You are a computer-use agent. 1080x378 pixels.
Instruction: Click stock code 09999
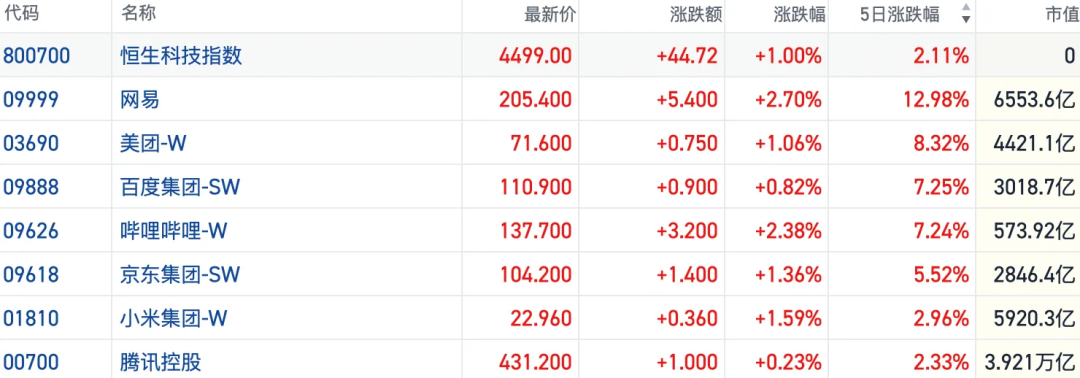pyautogui.click(x=31, y=100)
